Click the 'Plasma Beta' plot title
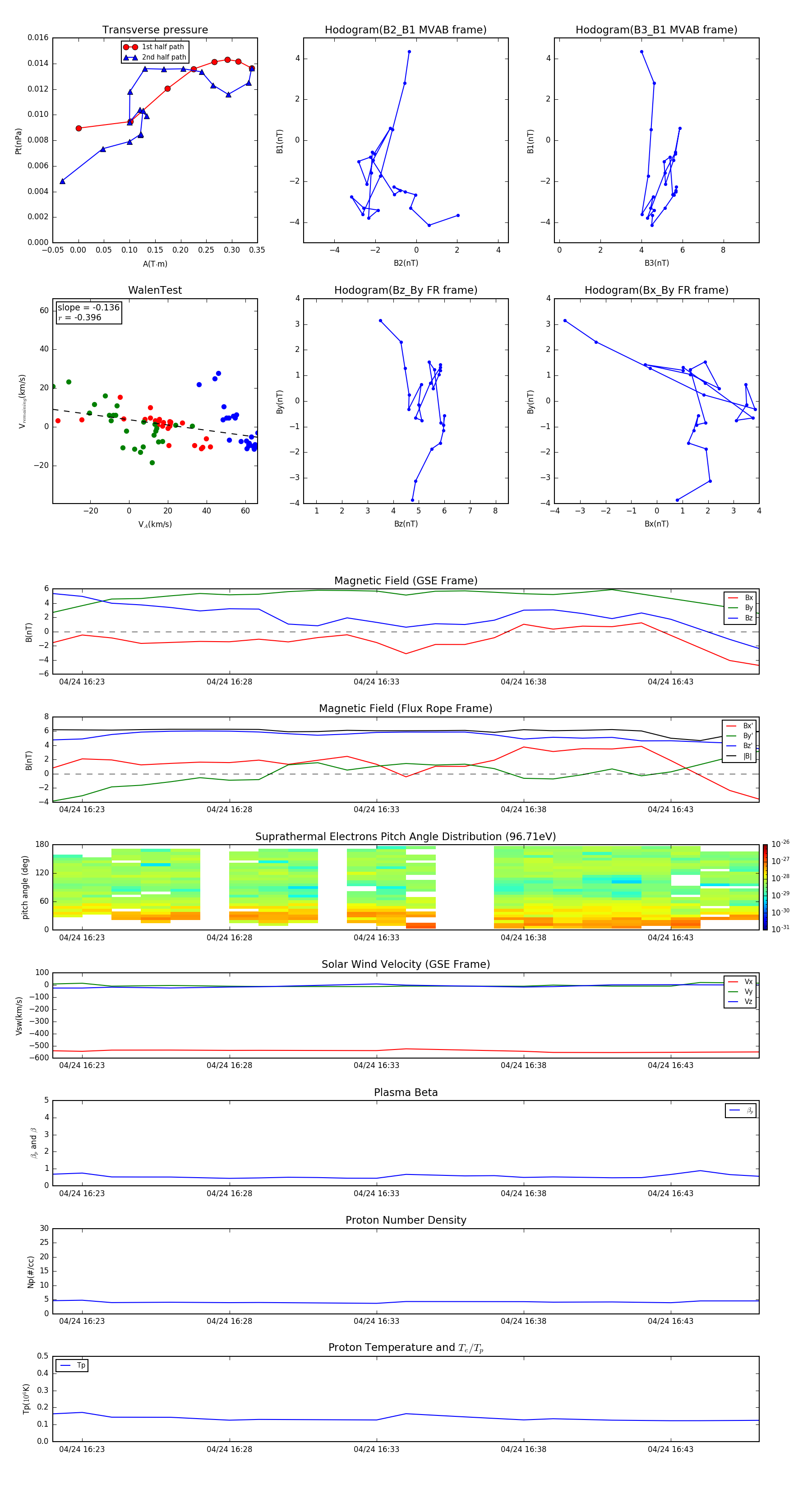Viewport: 812px width, 1489px height. 406,1092
